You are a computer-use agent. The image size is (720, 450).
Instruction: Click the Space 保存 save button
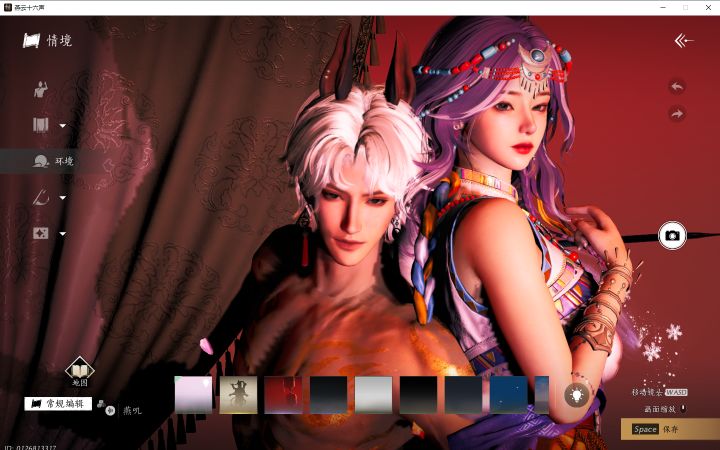point(670,429)
